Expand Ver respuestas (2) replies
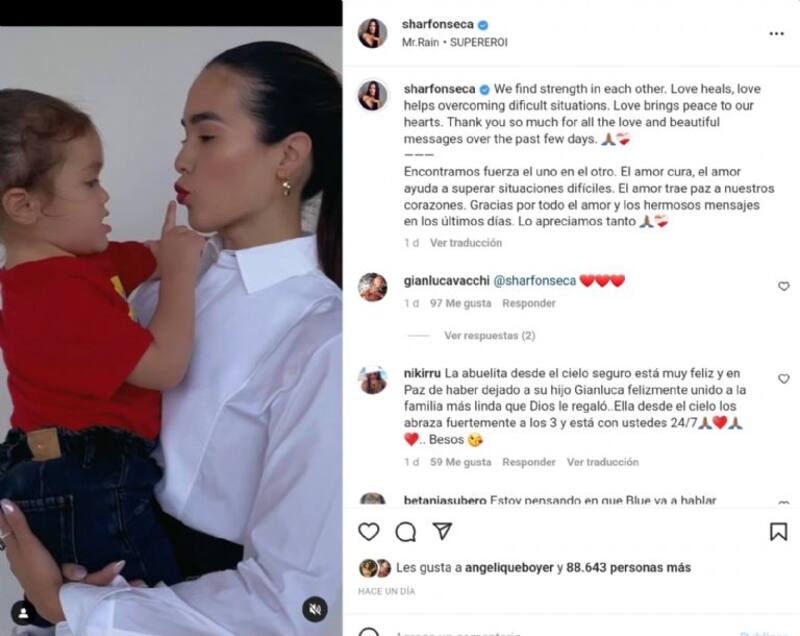 [x=489, y=336]
